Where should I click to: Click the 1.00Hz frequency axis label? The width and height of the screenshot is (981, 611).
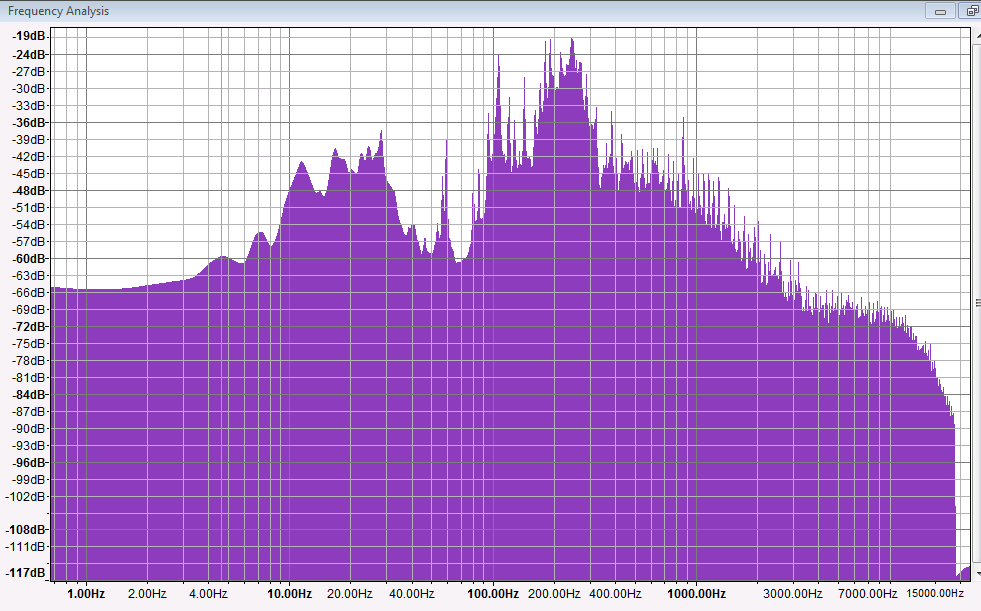pos(85,594)
